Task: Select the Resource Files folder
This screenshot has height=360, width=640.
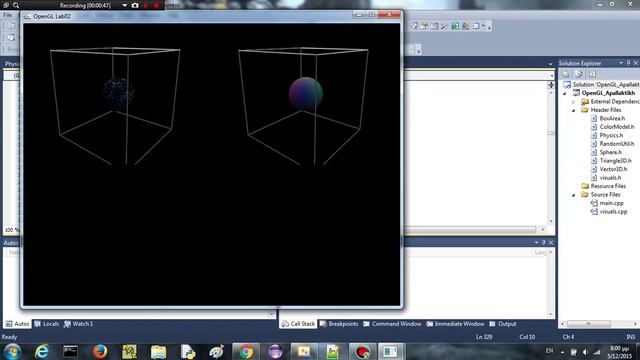Action: point(608,186)
